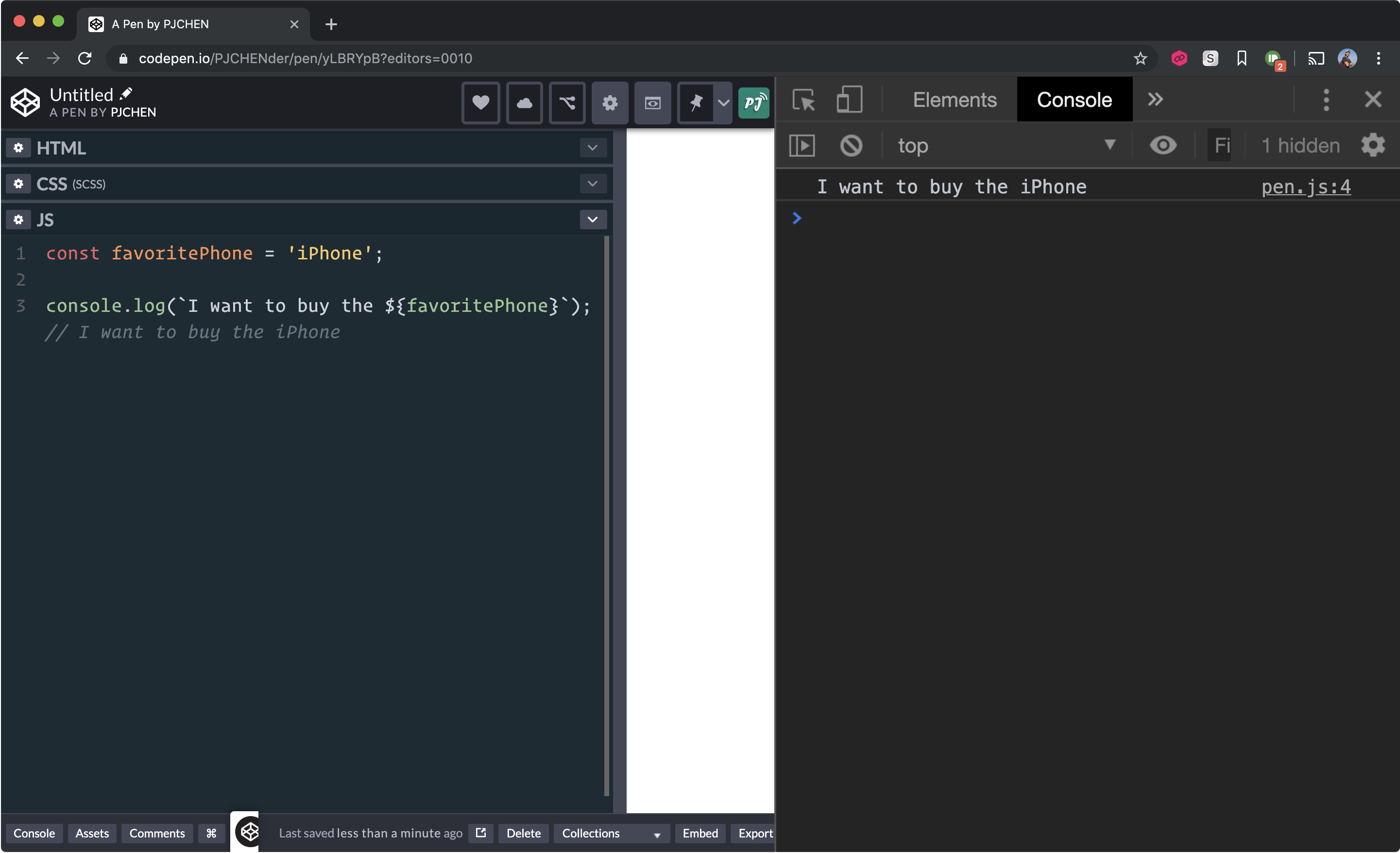The image size is (1400, 853).
Task: Pin the pen using pin icon
Action: 696,103
